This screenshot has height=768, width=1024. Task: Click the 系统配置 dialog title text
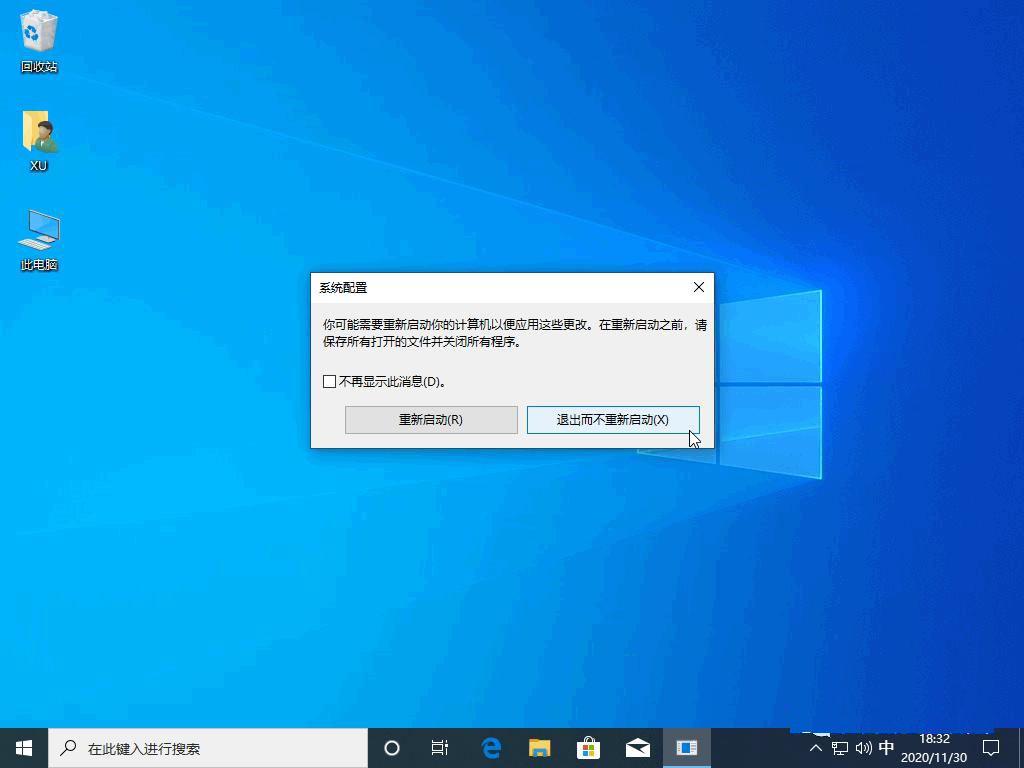coord(344,287)
